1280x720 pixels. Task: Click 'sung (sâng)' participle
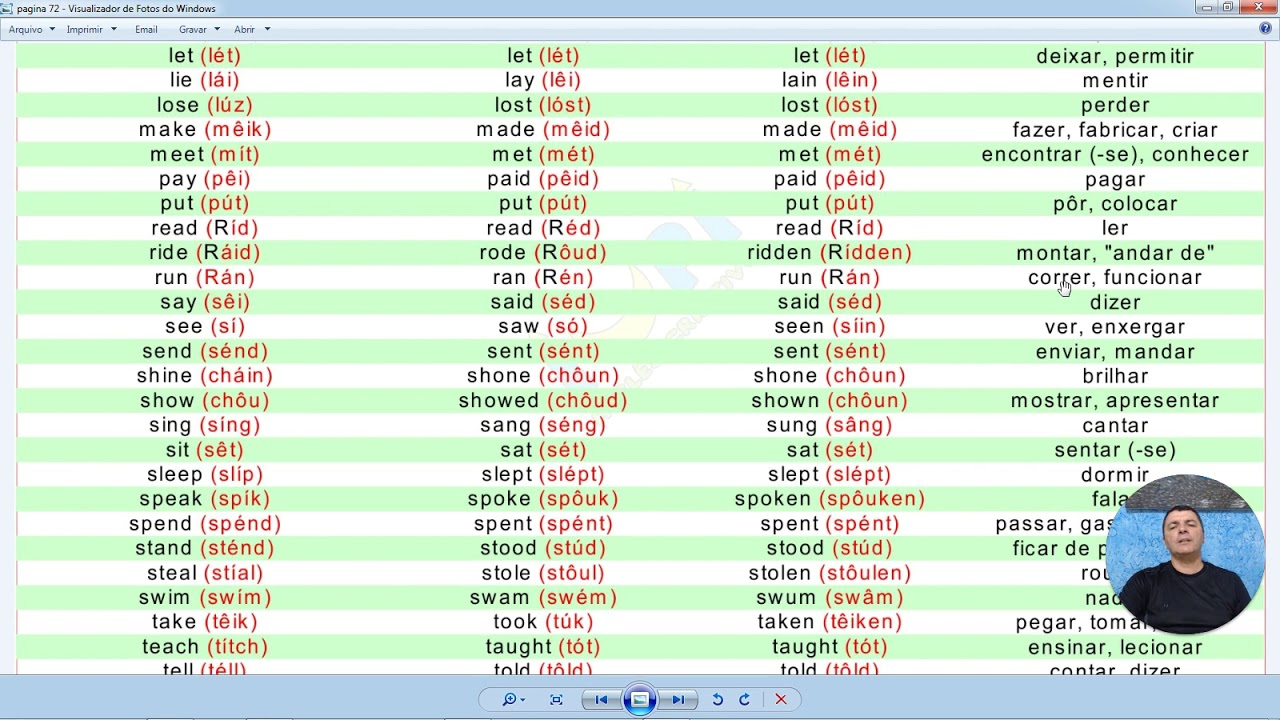(x=830, y=426)
